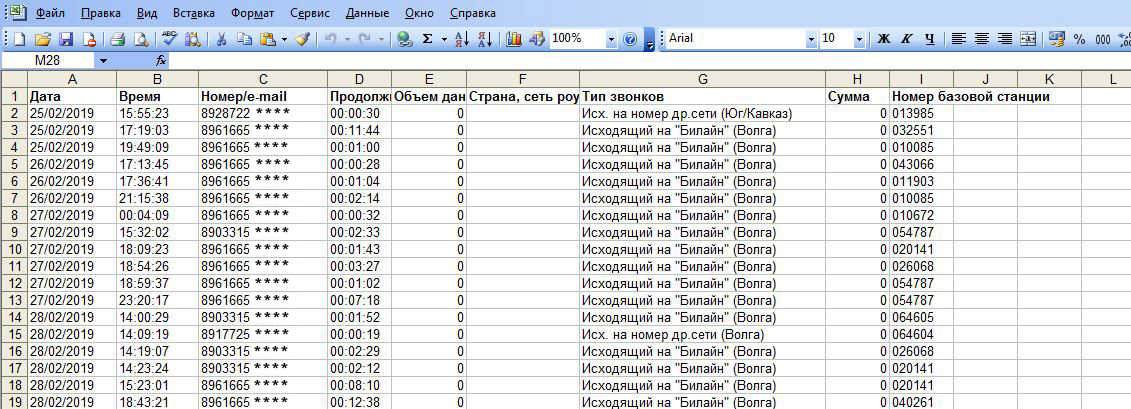Open the Окно menu
This screenshot has width=1131, height=409.
coord(420,13)
